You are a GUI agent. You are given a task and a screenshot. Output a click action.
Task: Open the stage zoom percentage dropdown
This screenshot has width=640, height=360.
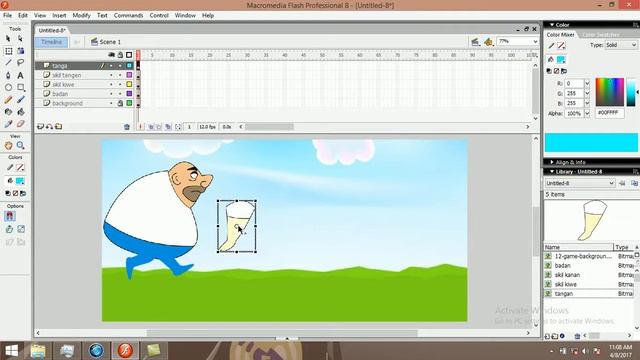[535, 42]
